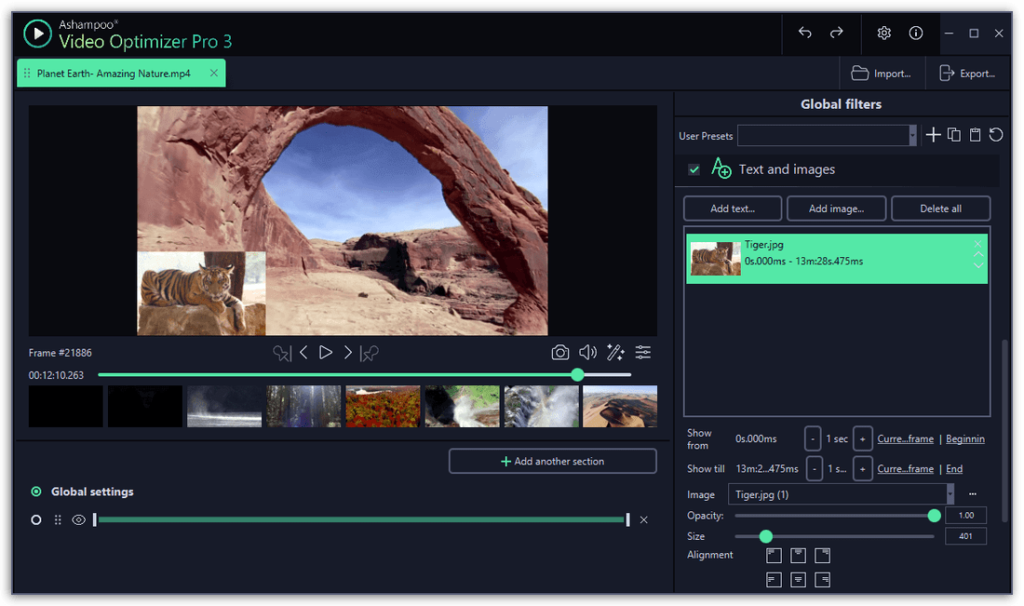Increase Show till by one second

pos(862,469)
